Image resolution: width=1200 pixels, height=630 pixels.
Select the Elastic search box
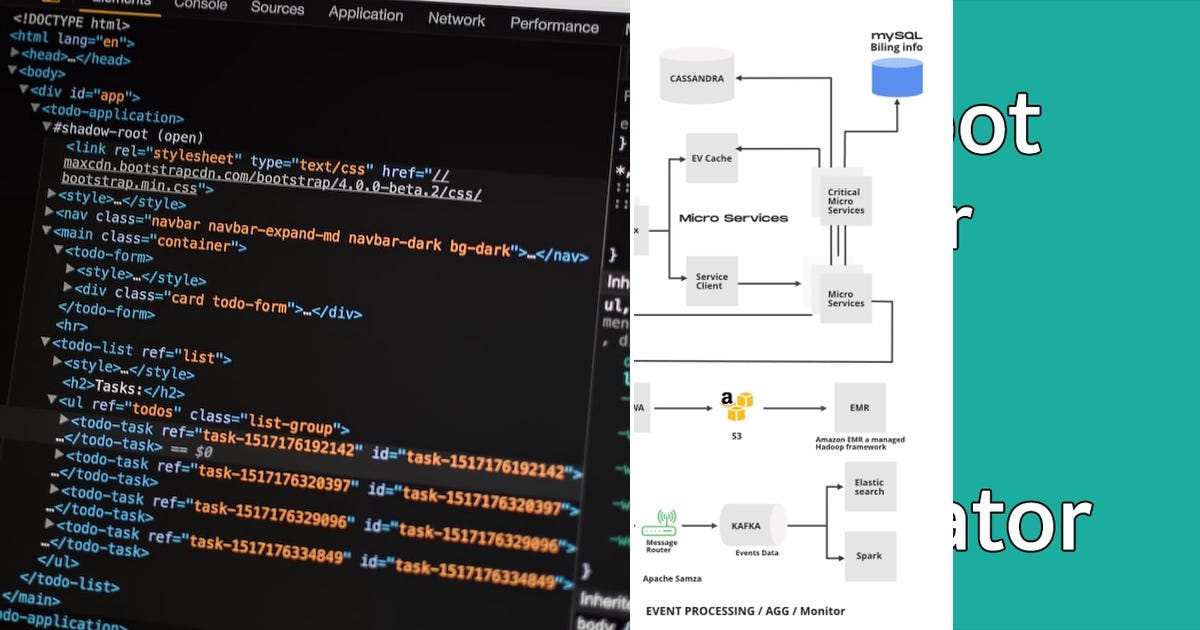point(870,487)
